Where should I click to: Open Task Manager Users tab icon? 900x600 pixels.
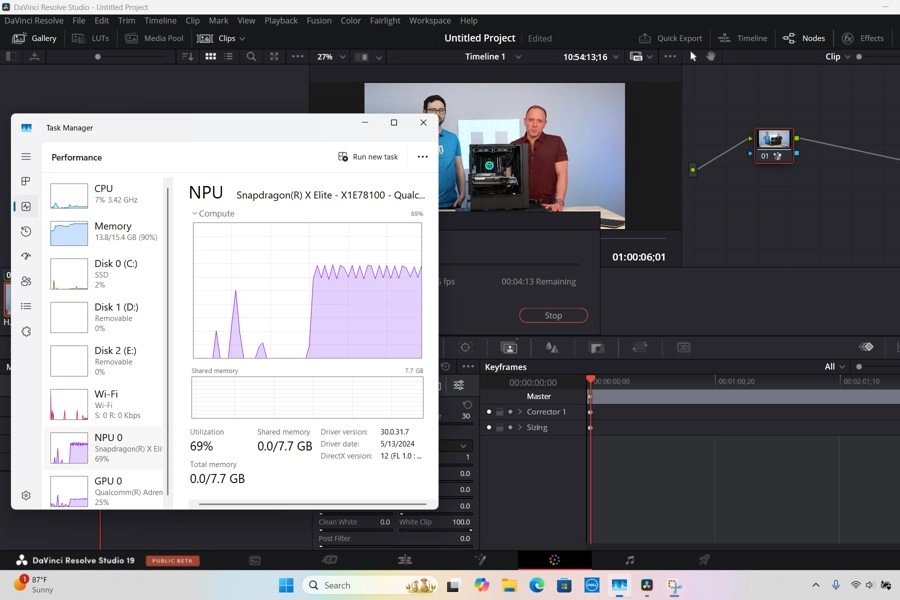(26, 281)
